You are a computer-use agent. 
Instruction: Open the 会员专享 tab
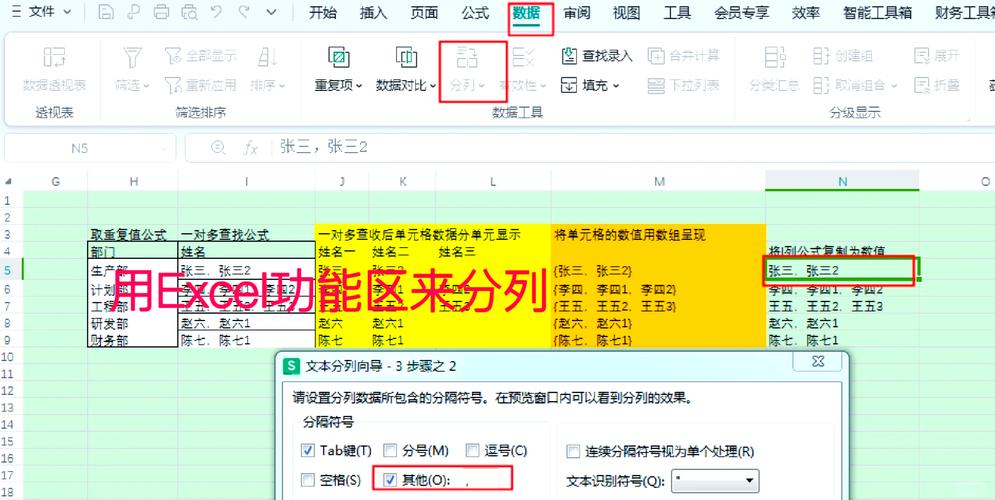[741, 13]
